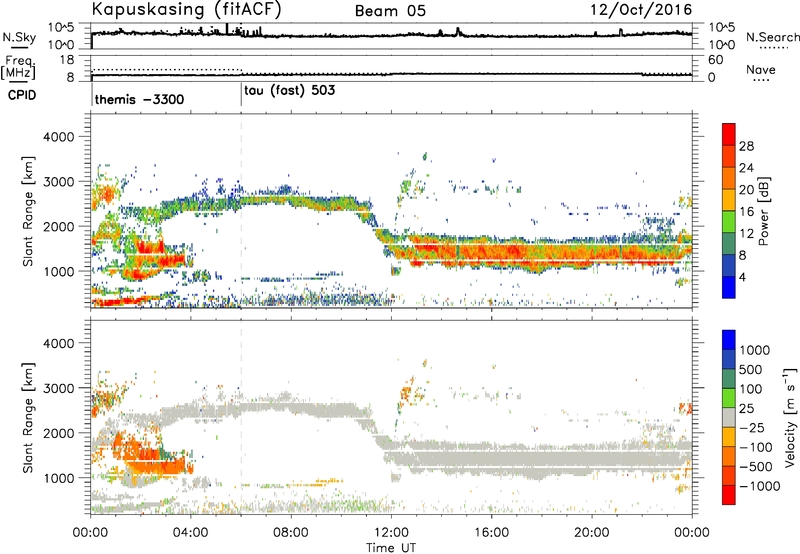Click the '08:00' time axis label

click(x=291, y=533)
